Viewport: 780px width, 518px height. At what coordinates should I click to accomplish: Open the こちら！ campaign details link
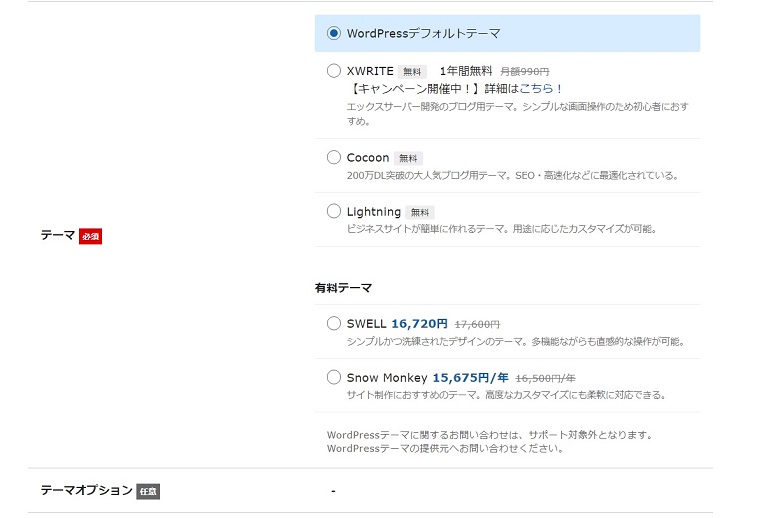coord(541,89)
